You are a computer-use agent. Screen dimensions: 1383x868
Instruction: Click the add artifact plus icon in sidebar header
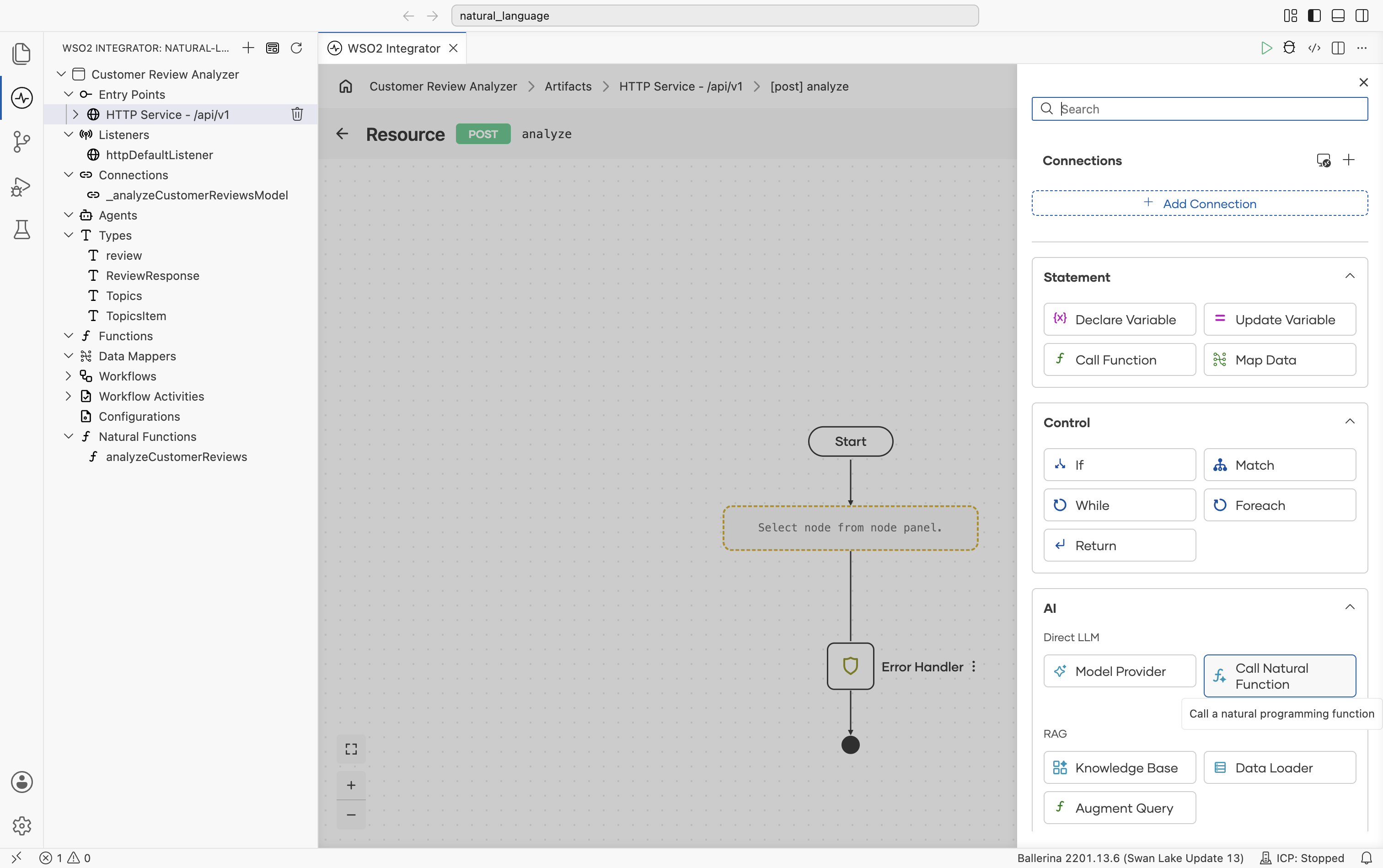coord(249,48)
